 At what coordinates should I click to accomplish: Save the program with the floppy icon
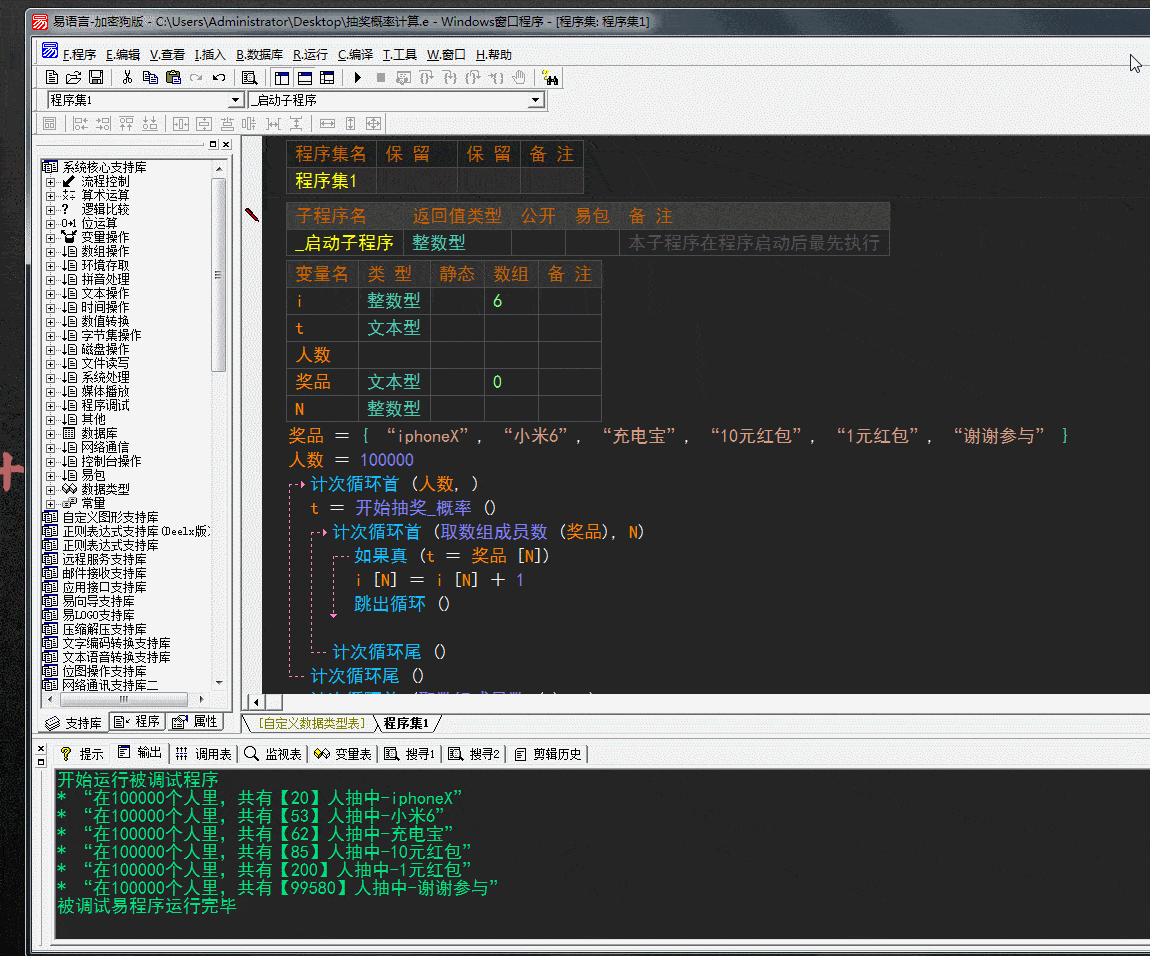[96, 77]
